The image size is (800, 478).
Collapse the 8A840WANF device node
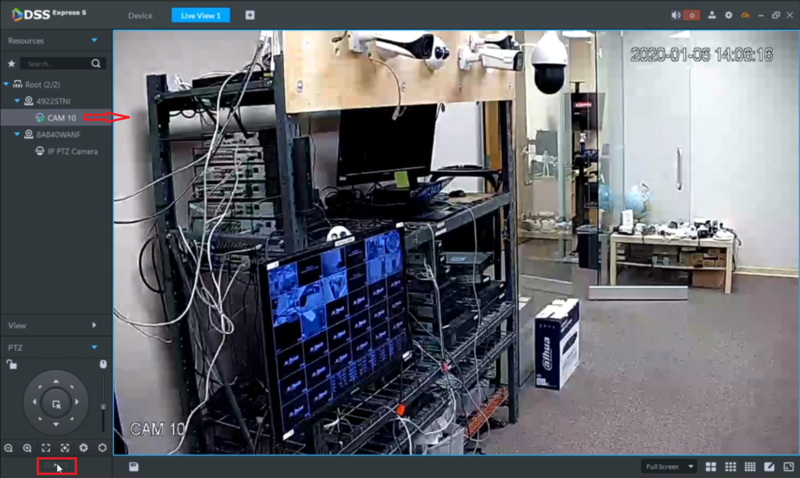[17, 134]
